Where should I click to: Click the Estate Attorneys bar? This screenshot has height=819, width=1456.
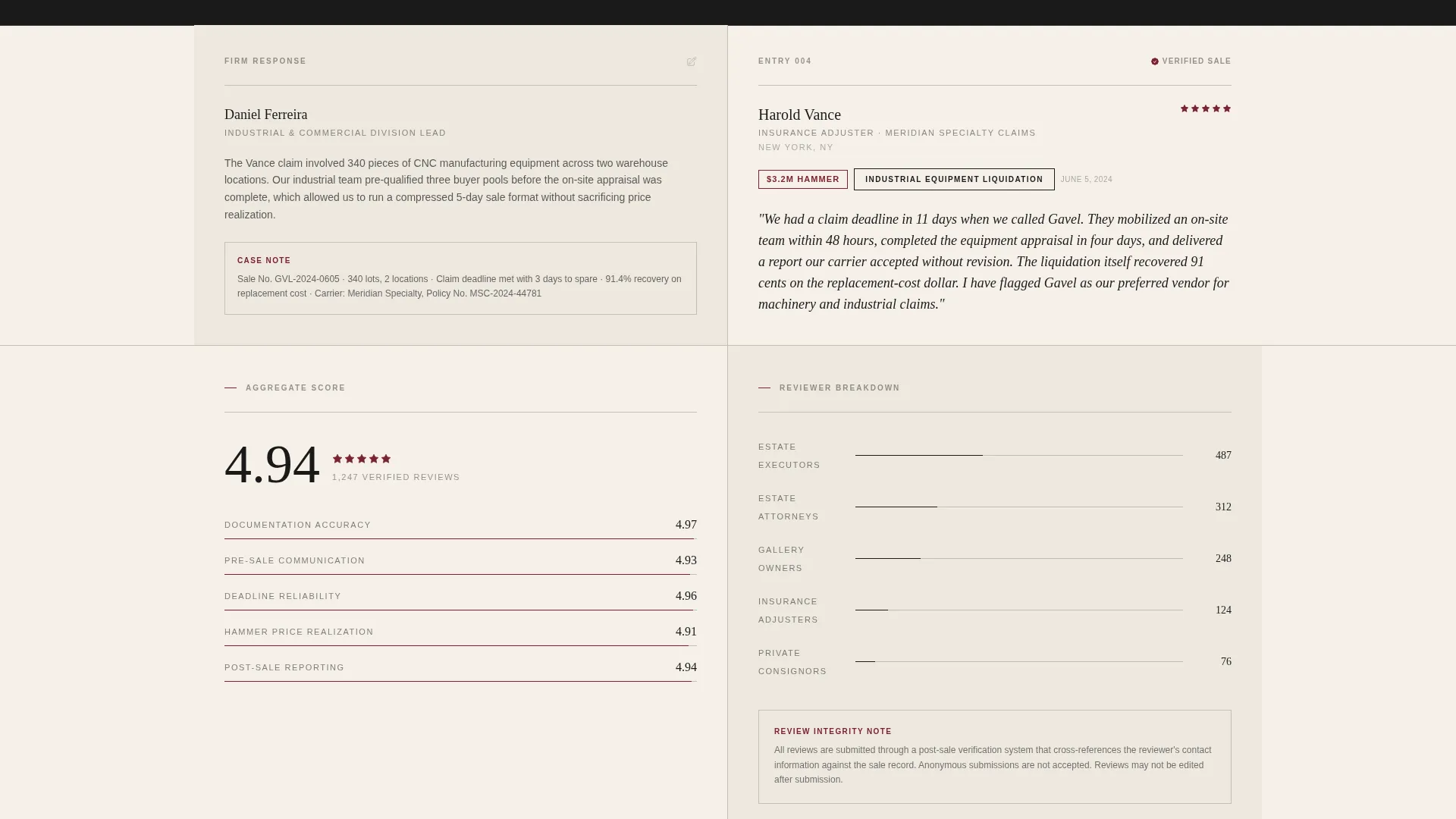click(x=1019, y=507)
